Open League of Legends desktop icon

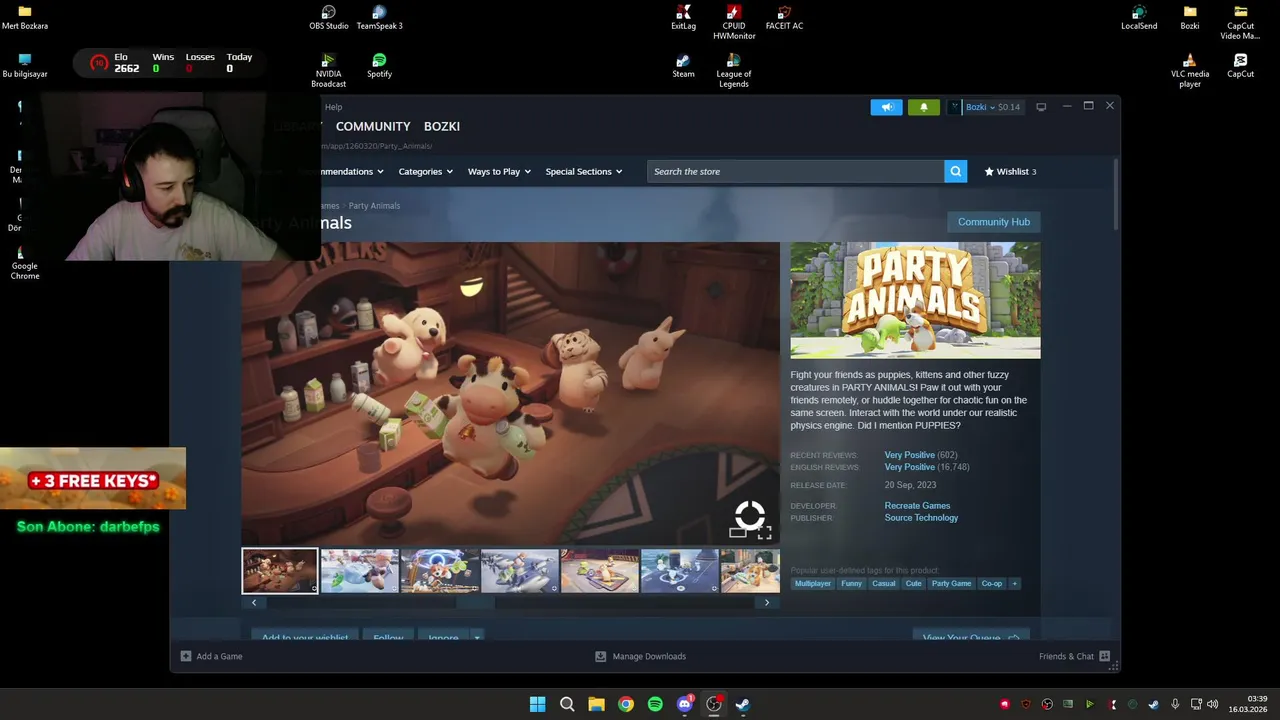click(x=733, y=70)
